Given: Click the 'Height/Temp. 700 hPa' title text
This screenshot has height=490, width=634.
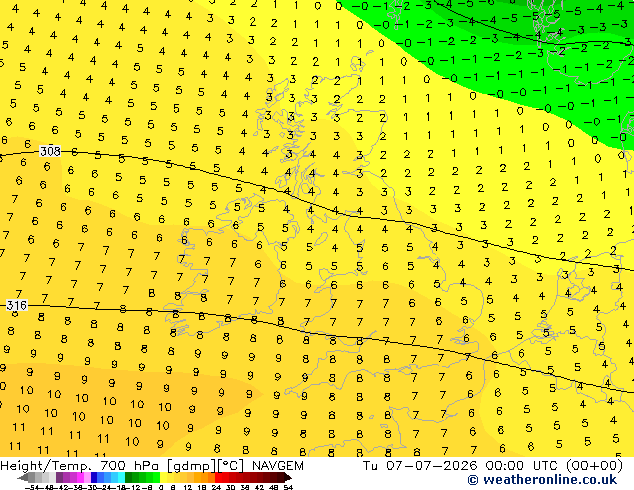Looking at the screenshot, I should pos(80,466).
